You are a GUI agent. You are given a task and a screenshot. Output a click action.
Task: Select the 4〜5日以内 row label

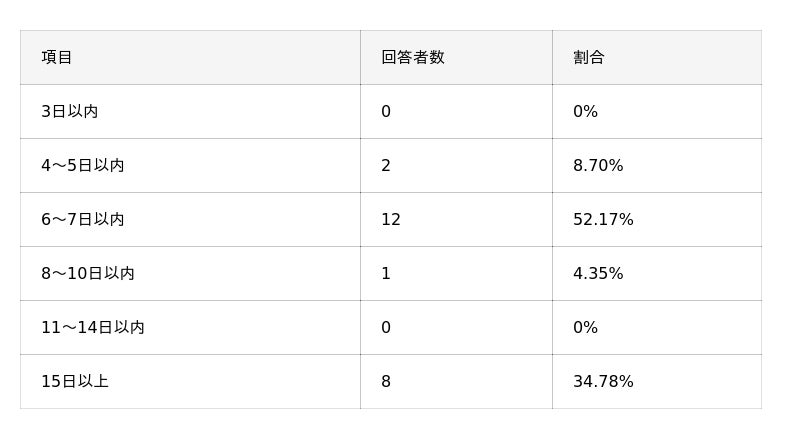(82, 166)
